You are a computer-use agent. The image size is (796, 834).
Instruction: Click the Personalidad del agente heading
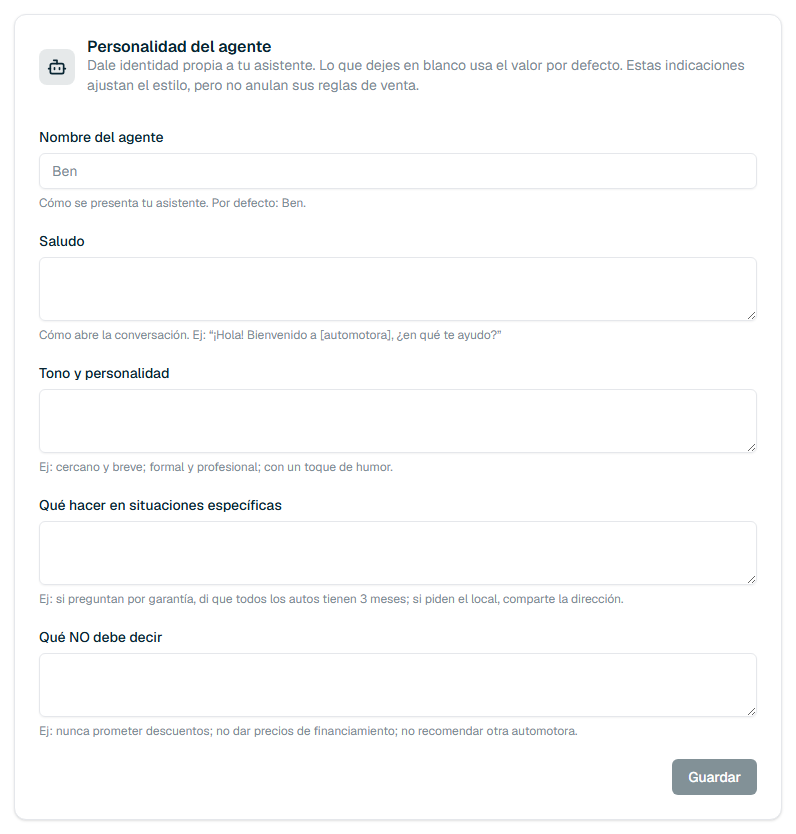179,47
